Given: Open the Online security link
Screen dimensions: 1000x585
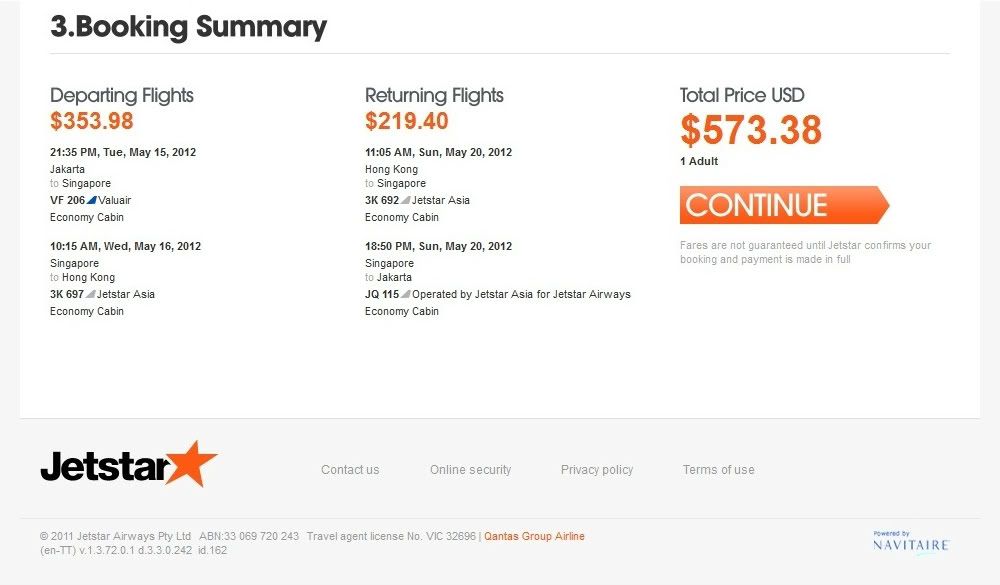Looking at the screenshot, I should point(471,470).
